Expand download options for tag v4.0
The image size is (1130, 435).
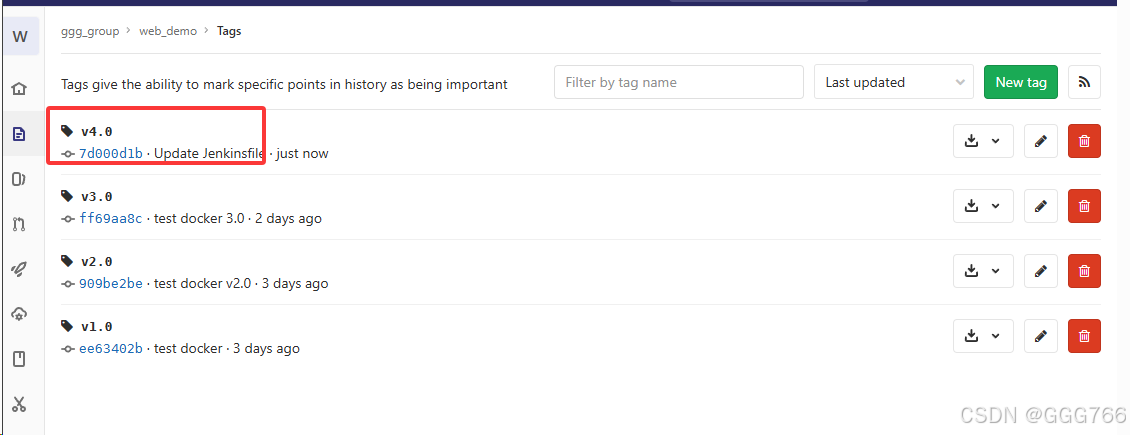coord(983,141)
